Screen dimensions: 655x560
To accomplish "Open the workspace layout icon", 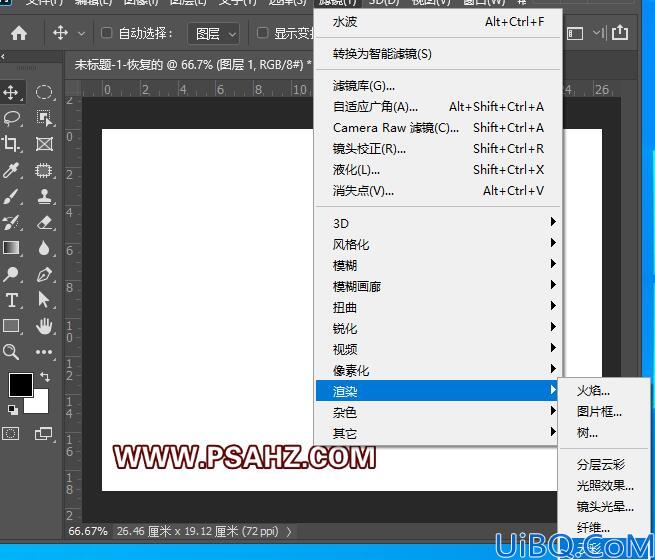I will [575, 33].
